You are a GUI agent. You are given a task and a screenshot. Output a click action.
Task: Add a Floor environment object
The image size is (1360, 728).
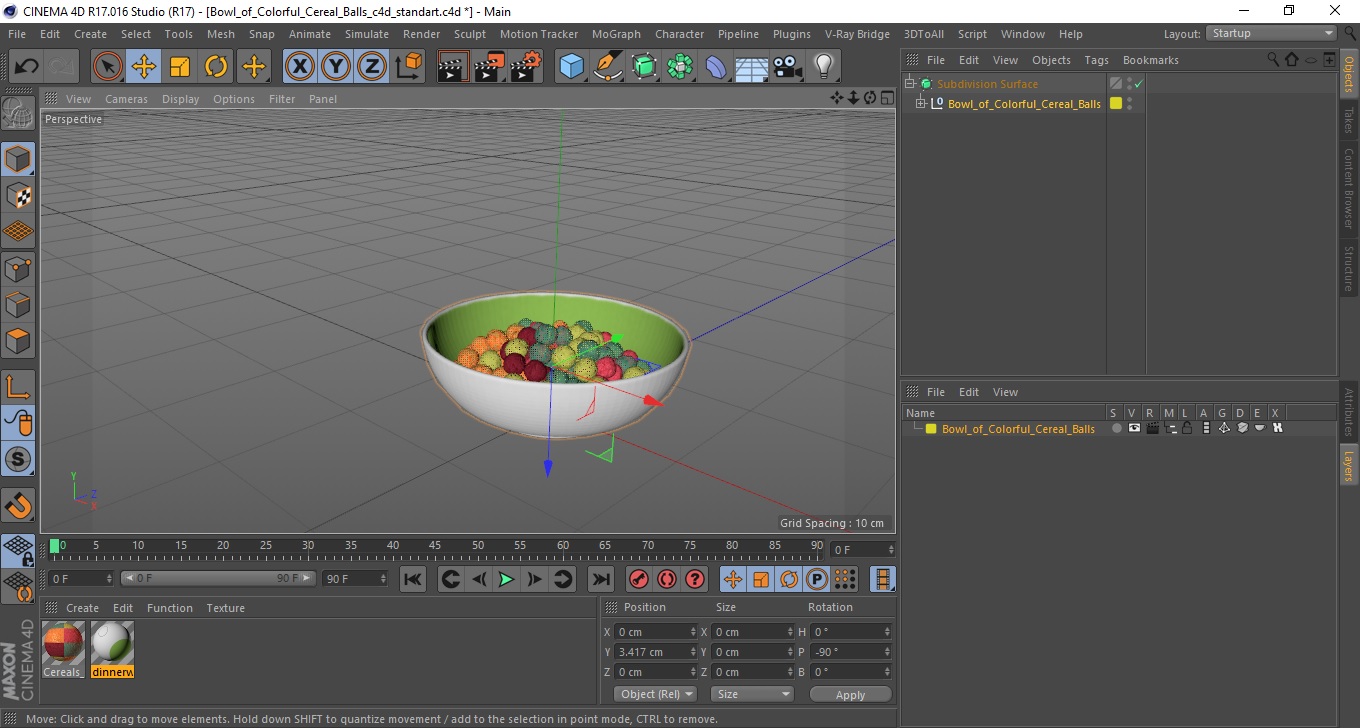(751, 67)
